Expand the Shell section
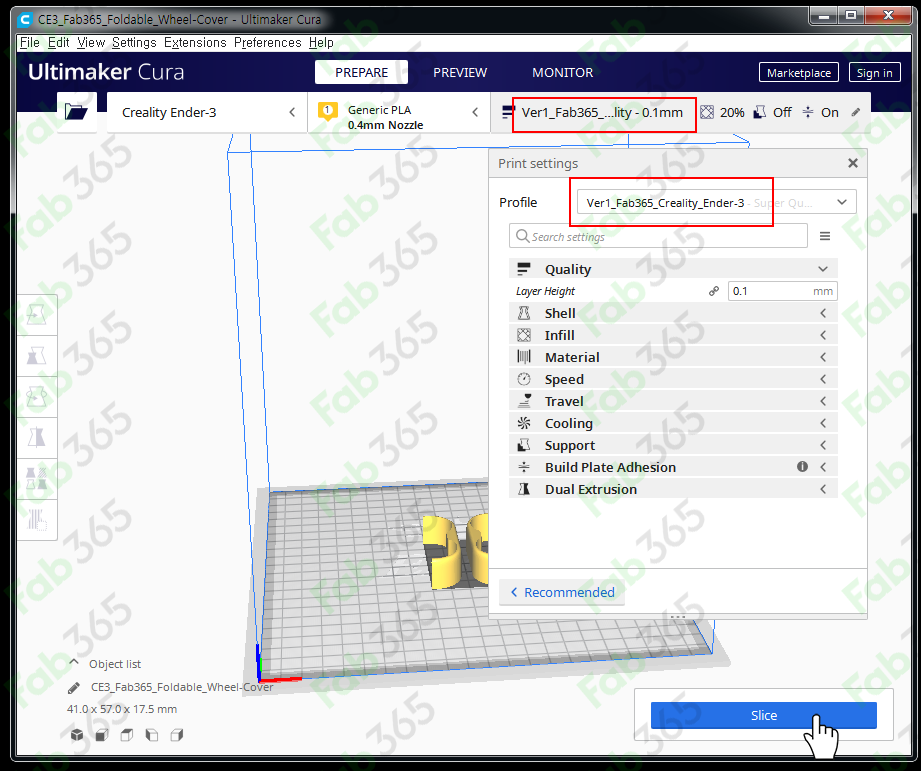Viewport: 921px width, 771px height. tap(673, 313)
